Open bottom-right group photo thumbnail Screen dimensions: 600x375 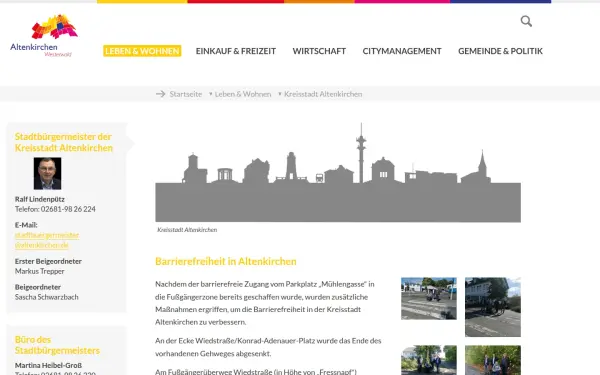click(493, 360)
